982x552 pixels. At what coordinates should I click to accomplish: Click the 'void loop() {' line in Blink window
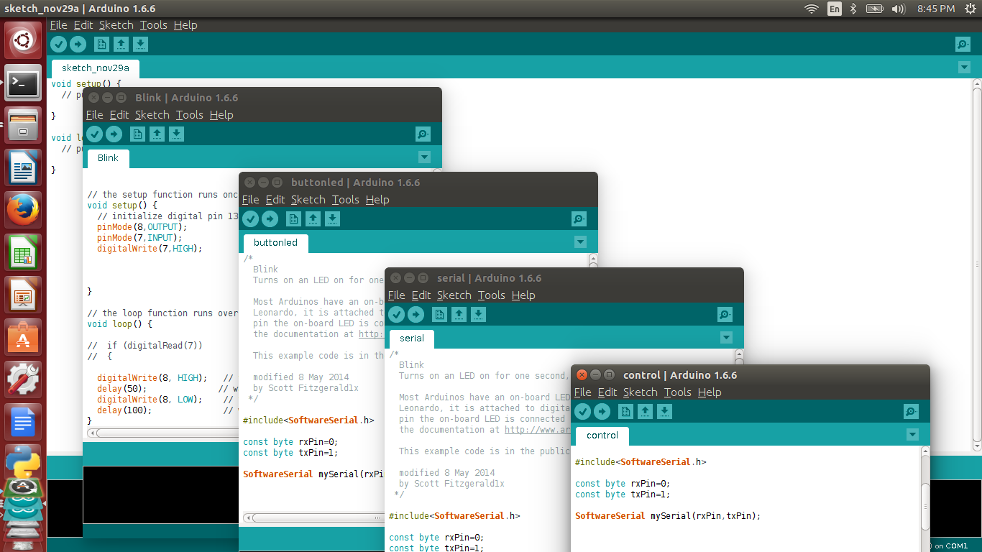120,324
